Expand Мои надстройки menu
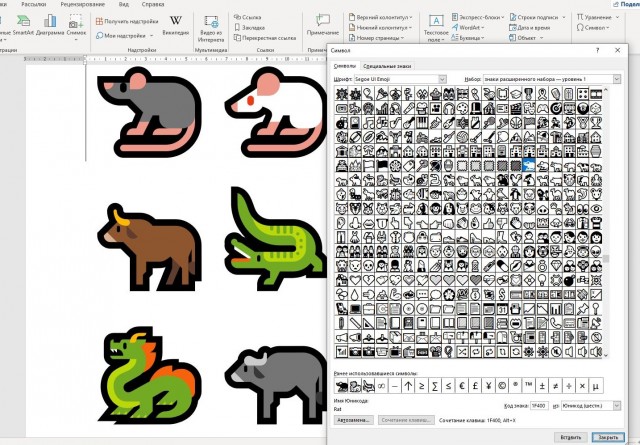640x445 pixels. tap(124, 36)
